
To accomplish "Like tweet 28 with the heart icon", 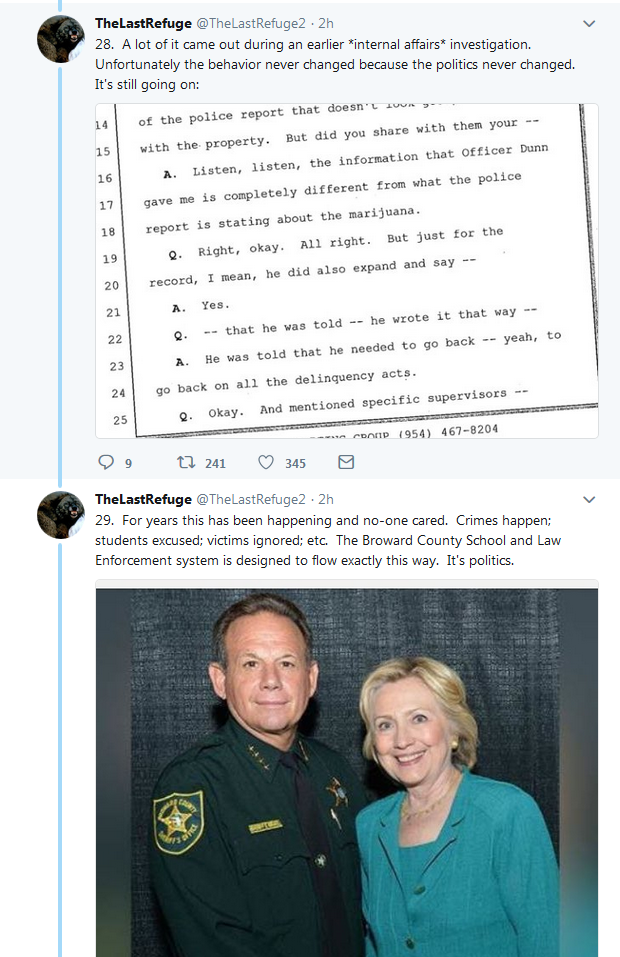I will click(x=266, y=462).
